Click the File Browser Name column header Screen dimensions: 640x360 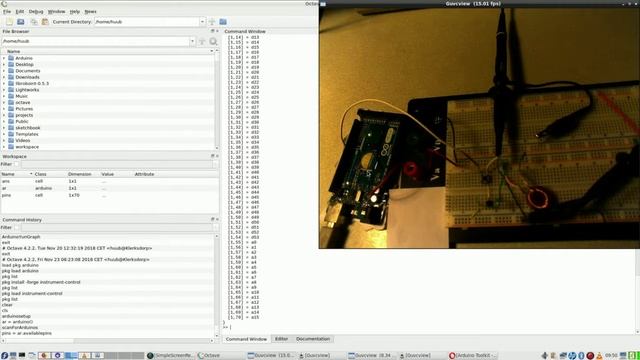[x=107, y=51]
